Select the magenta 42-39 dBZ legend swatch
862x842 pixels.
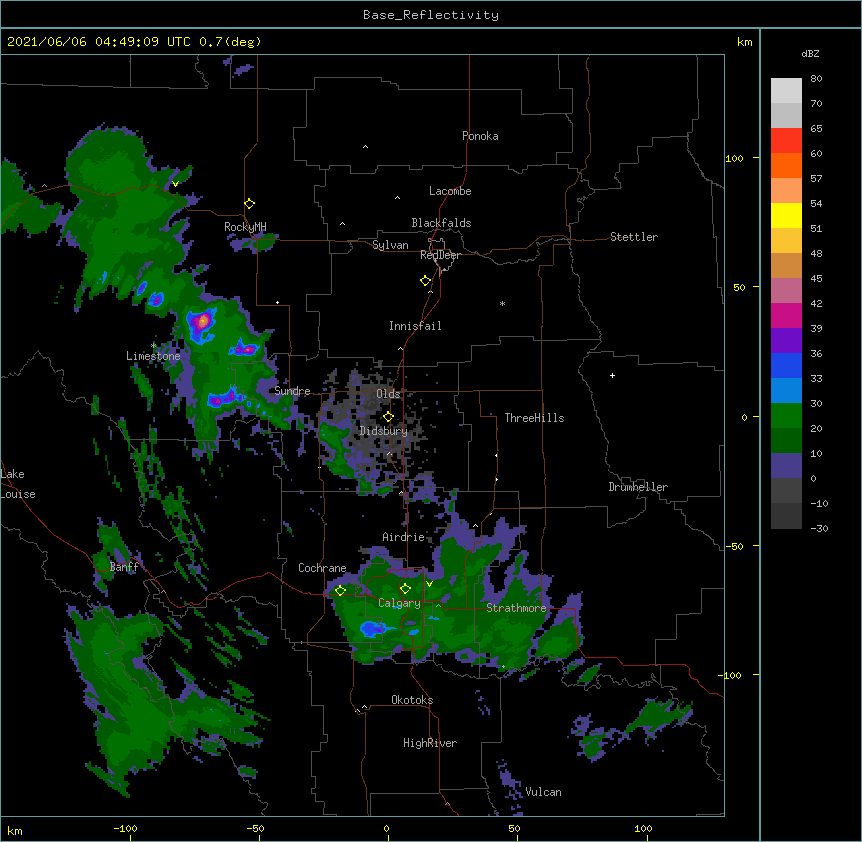[786, 316]
